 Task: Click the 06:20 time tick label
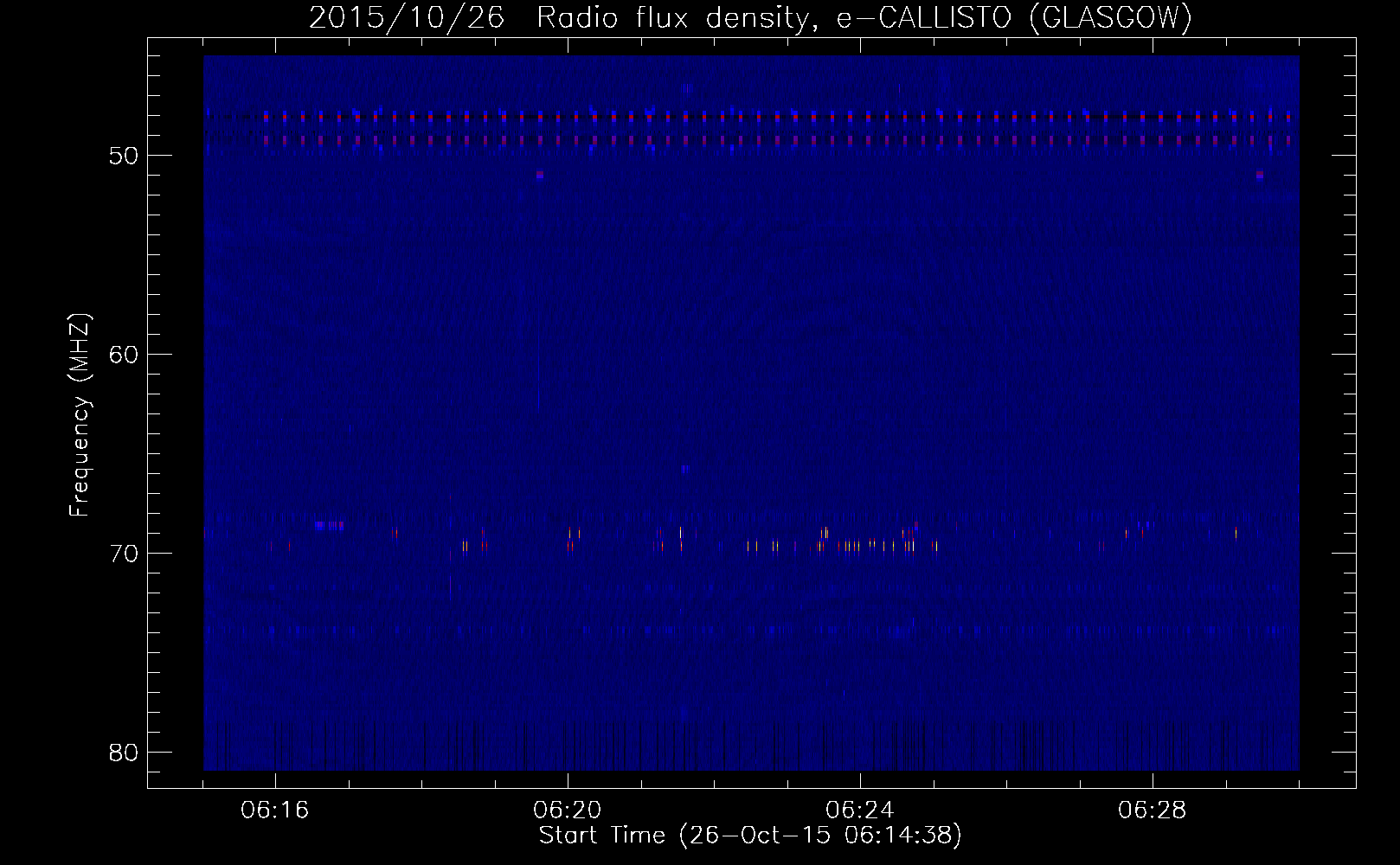click(568, 811)
